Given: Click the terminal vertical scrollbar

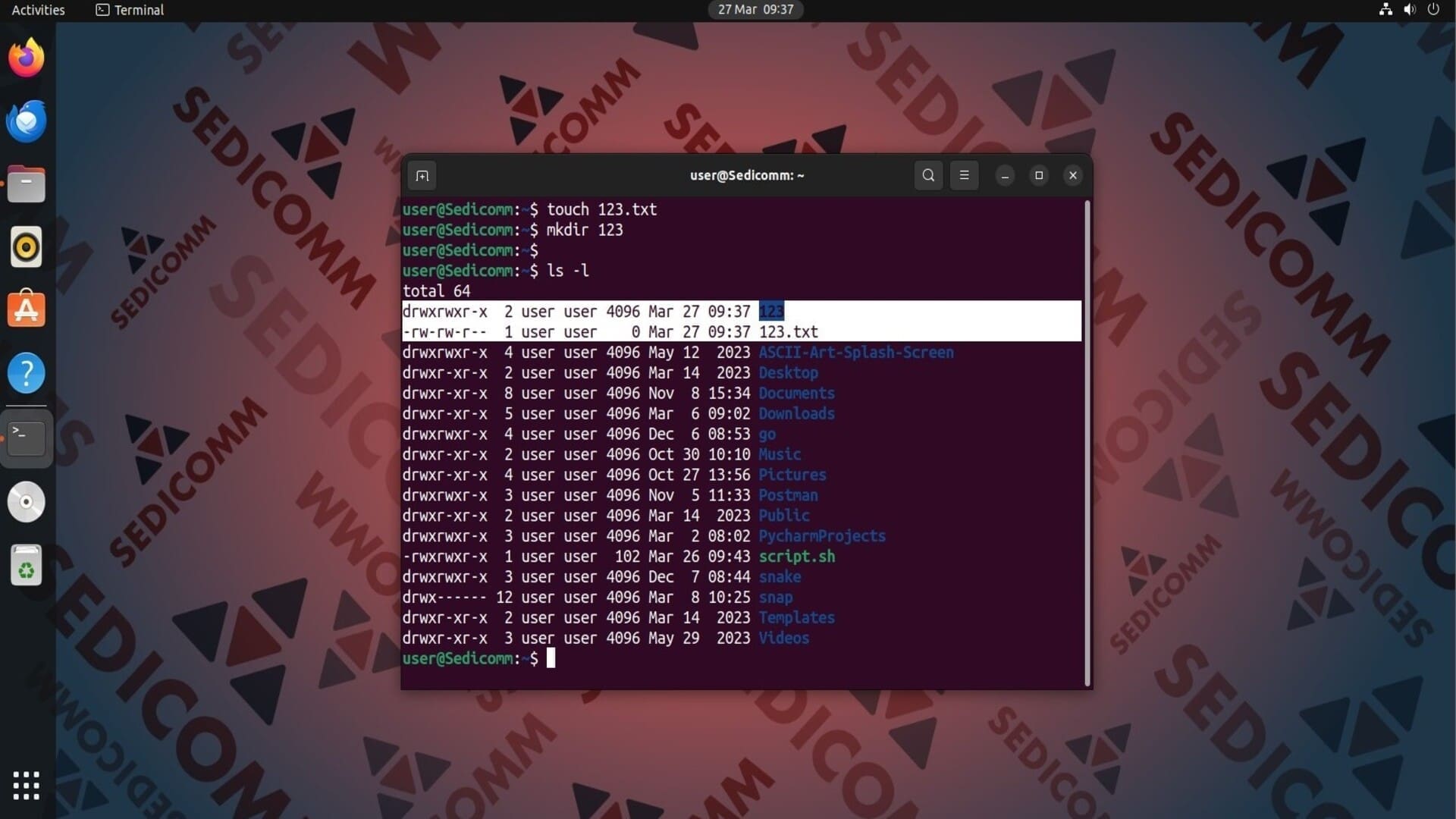Looking at the screenshot, I should [1087, 443].
